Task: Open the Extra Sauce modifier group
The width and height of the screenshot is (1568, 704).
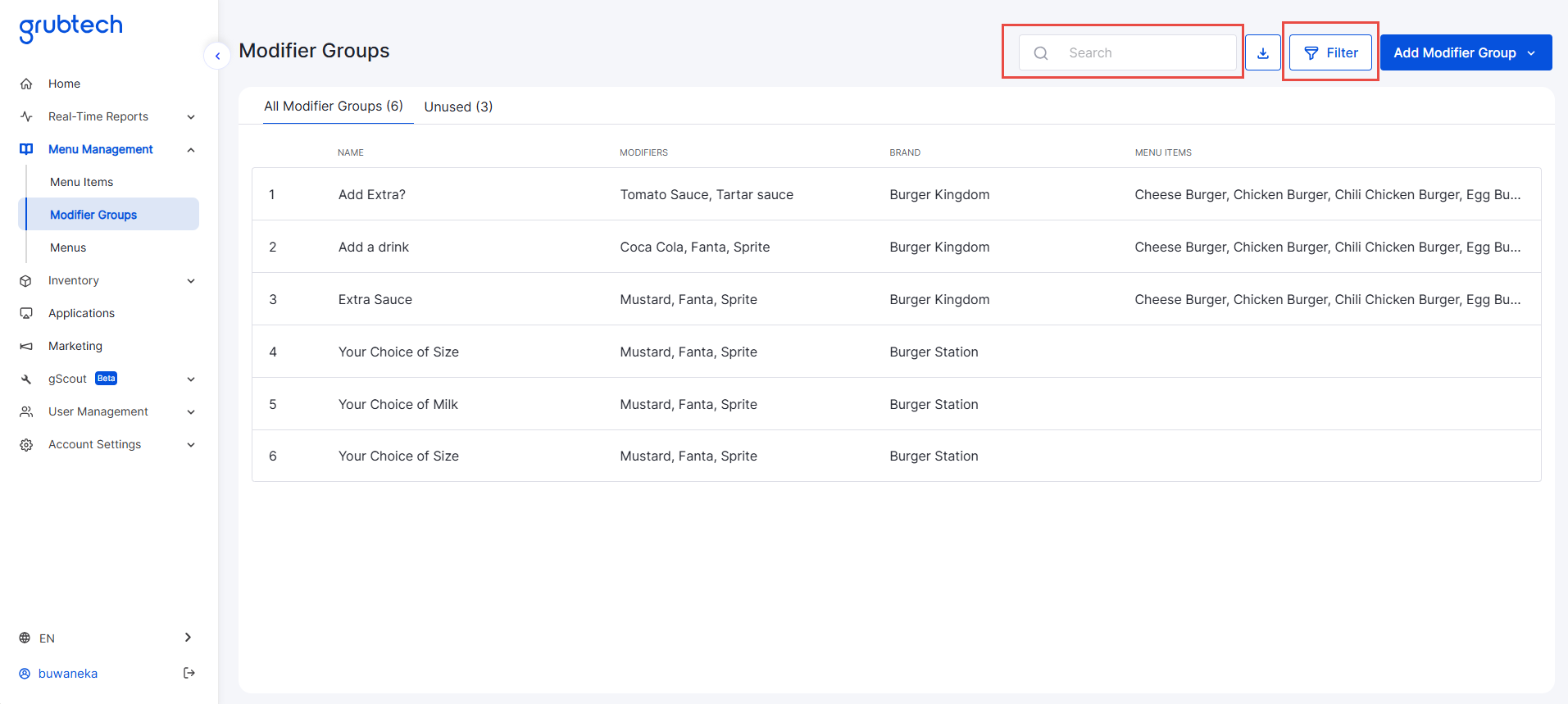Action: click(897, 299)
